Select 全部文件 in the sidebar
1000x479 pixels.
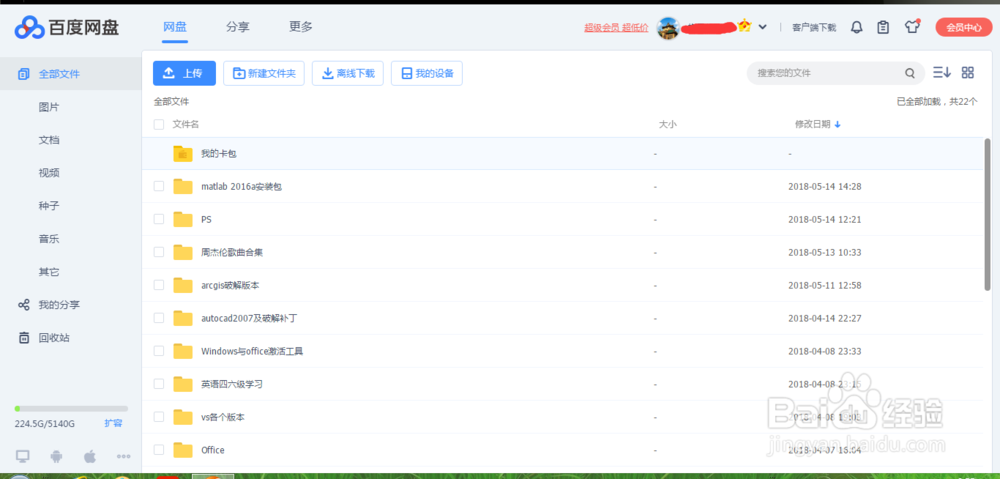click(x=71, y=74)
